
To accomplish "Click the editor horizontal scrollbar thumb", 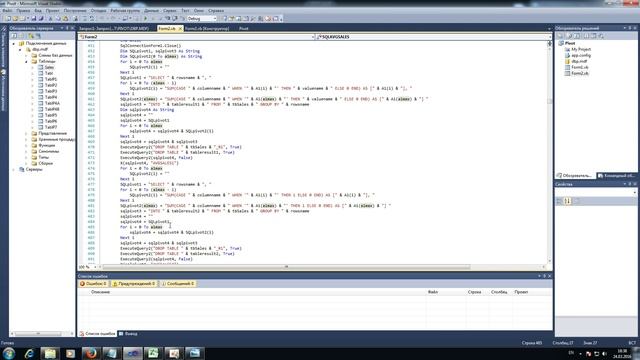I will 286,267.
